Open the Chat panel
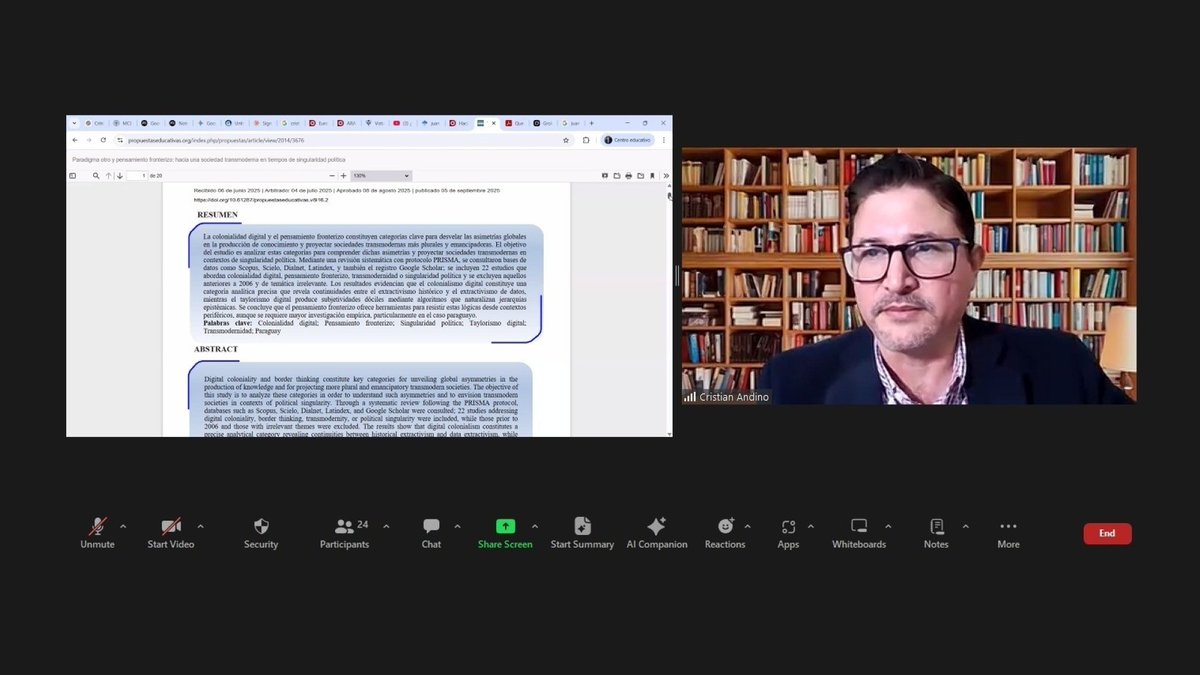Viewport: 1200px width, 675px height. (431, 533)
